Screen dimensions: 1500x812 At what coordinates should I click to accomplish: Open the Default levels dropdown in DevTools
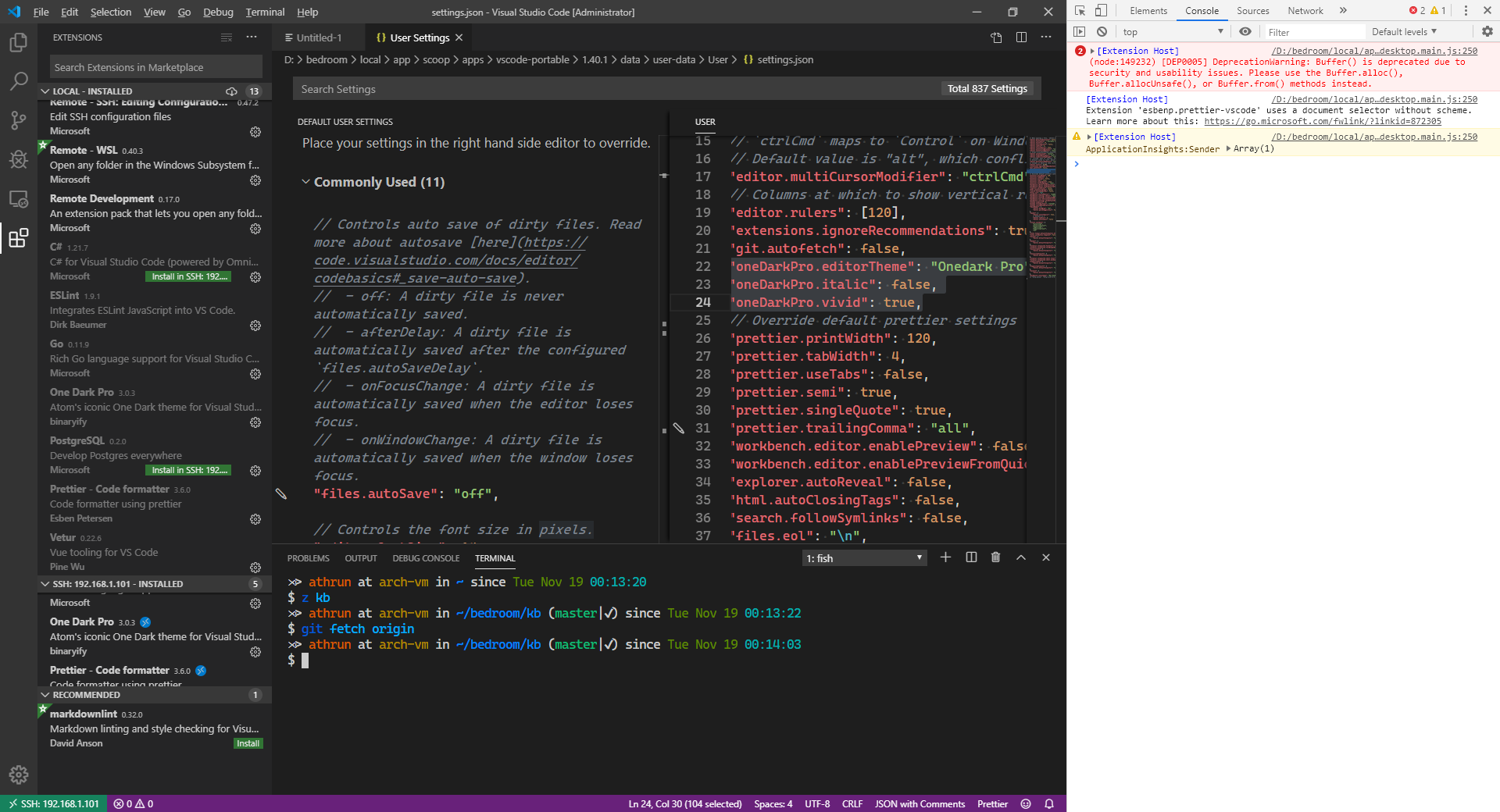1404,31
